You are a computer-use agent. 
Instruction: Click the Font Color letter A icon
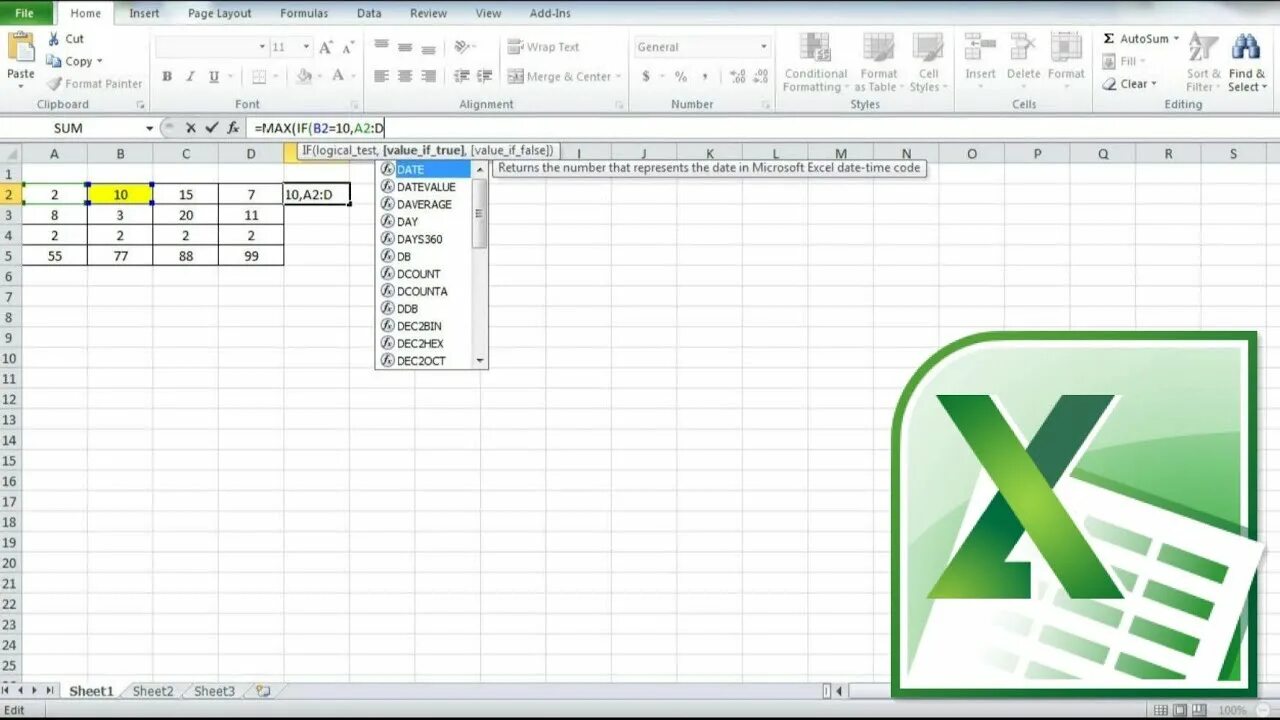338,77
